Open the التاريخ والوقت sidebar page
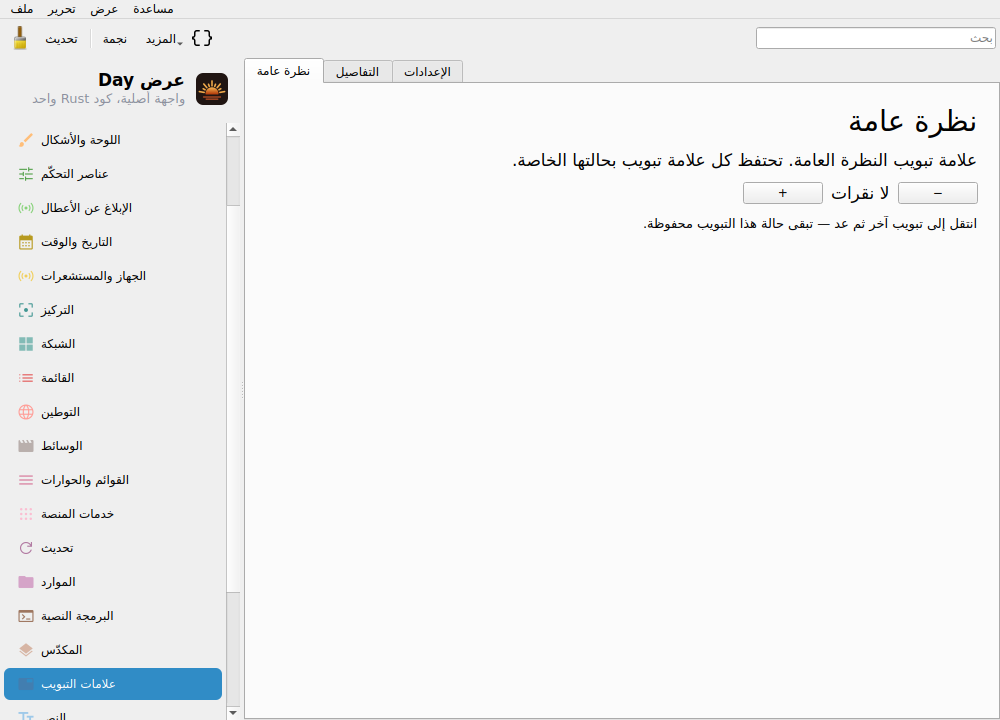The height and width of the screenshot is (720, 1000). (x=113, y=242)
